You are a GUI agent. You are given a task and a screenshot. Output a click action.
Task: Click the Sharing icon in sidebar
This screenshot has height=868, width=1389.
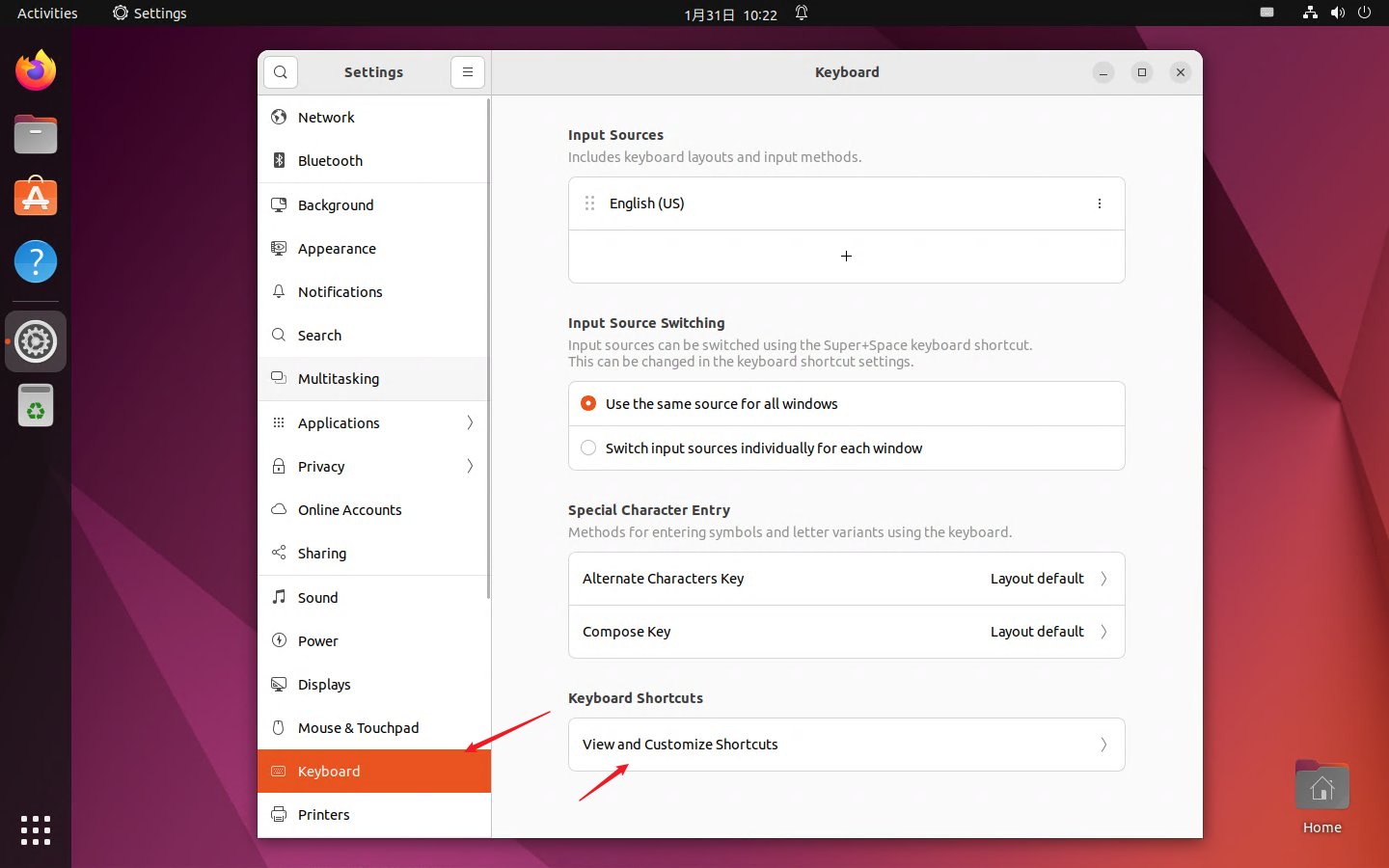pyautogui.click(x=279, y=553)
